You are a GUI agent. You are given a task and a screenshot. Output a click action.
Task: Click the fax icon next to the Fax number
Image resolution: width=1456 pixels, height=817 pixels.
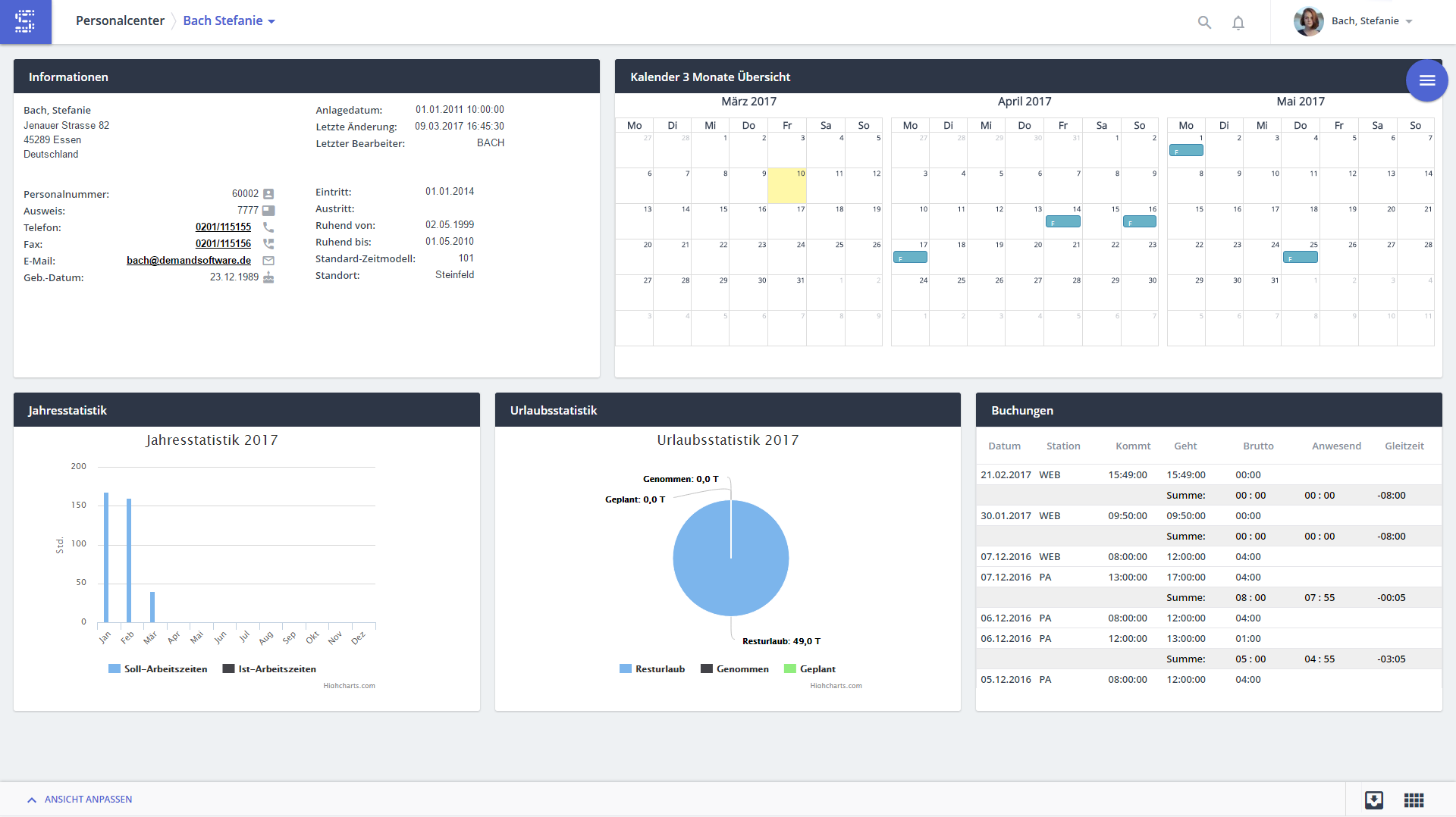268,244
